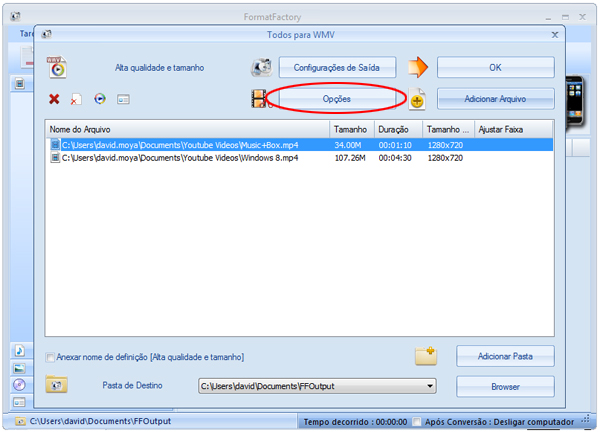Click the yellow add folder icon
The image size is (600, 433).
pos(426,356)
